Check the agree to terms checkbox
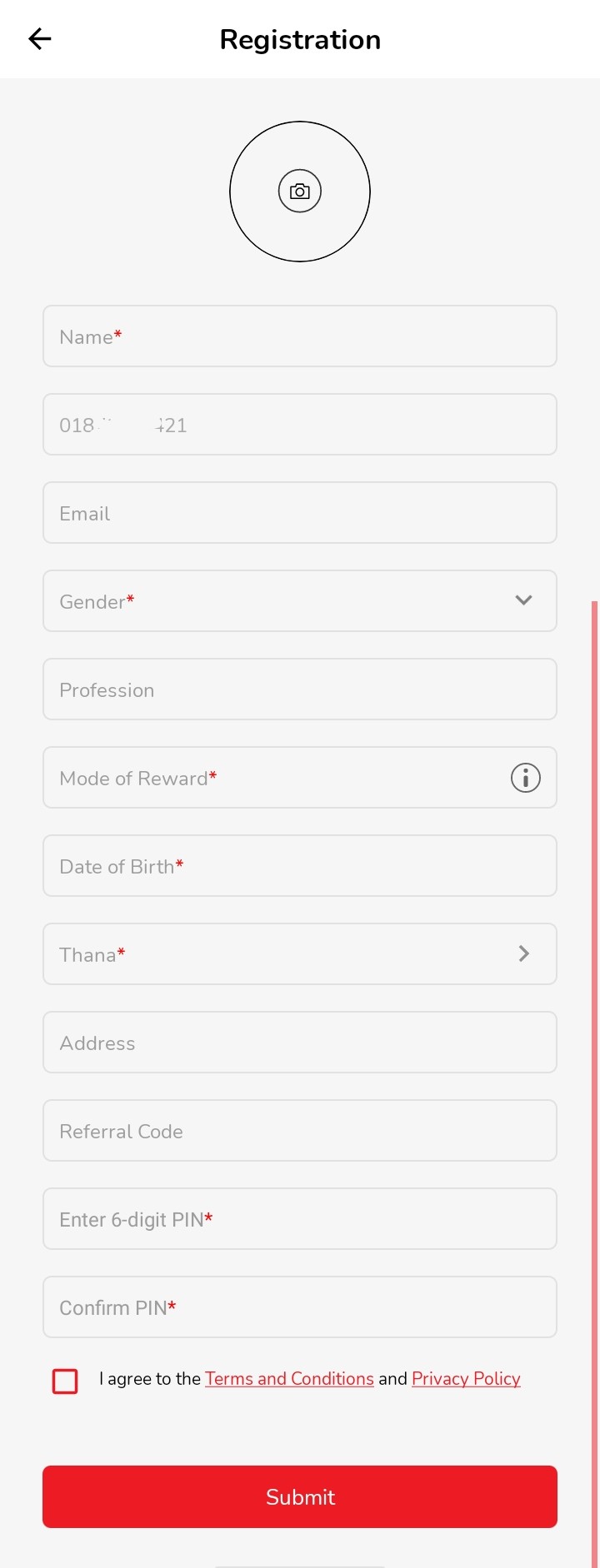This screenshot has width=600, height=1568. (65, 1381)
